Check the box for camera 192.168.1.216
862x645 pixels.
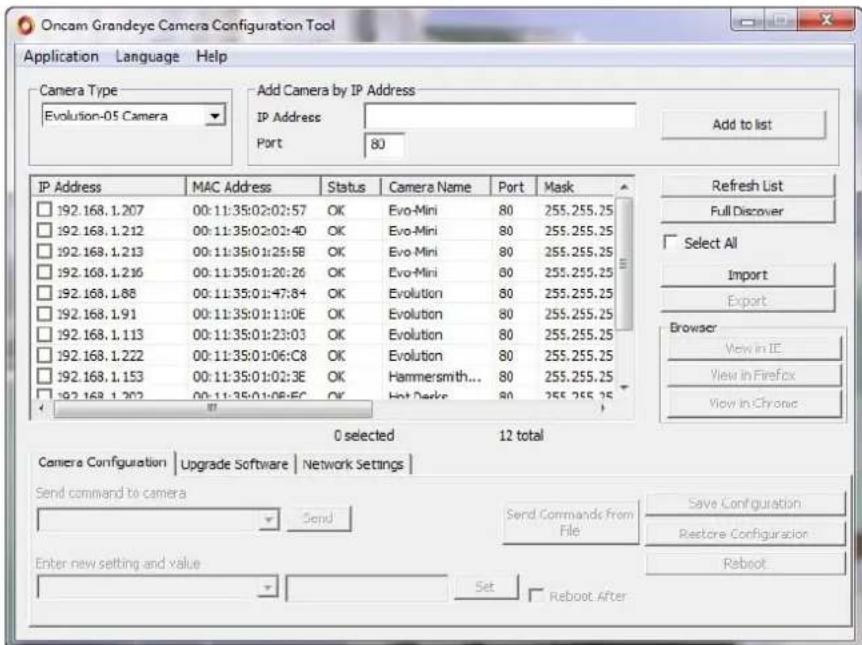45,272
